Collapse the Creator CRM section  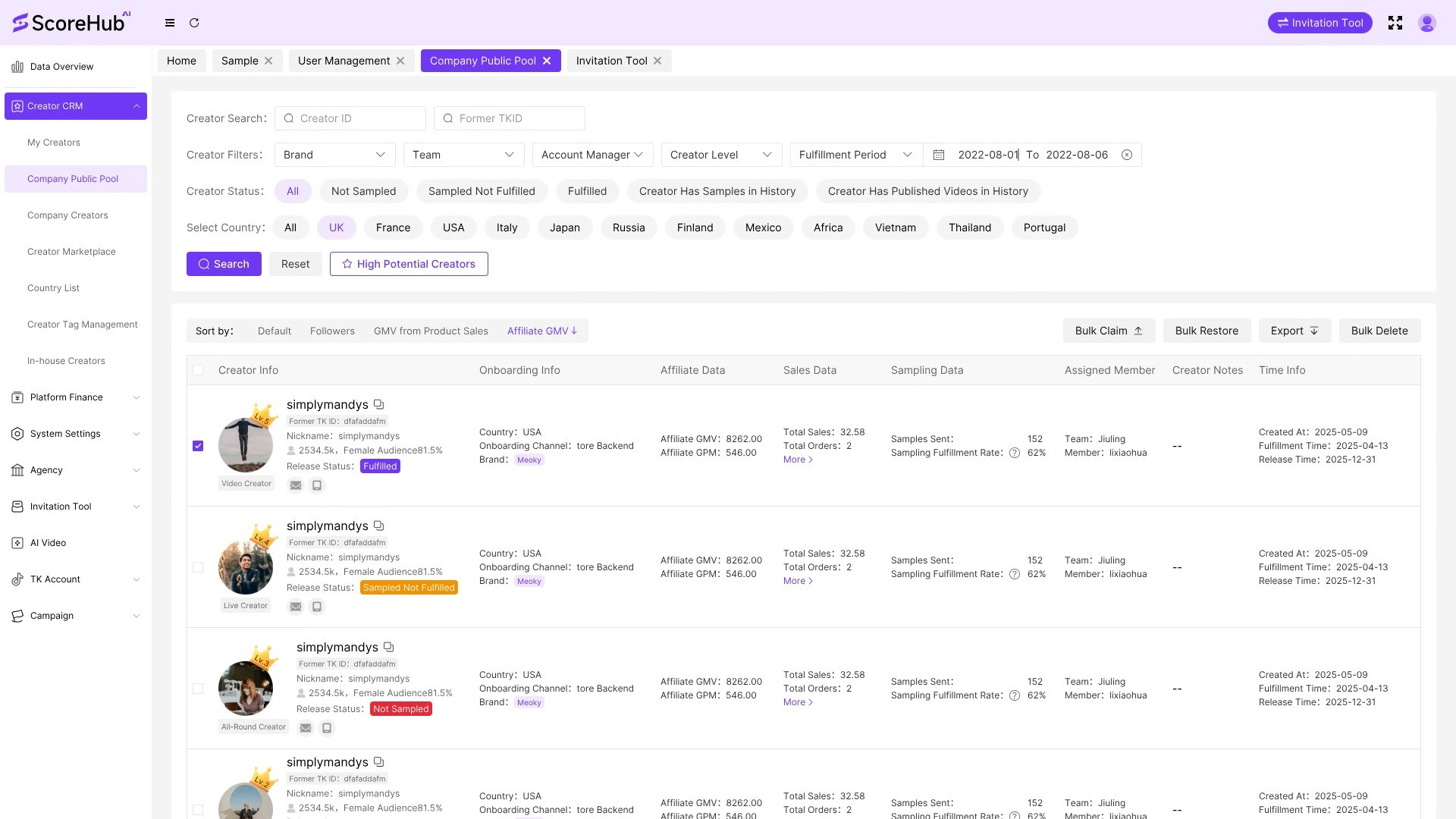[76, 106]
